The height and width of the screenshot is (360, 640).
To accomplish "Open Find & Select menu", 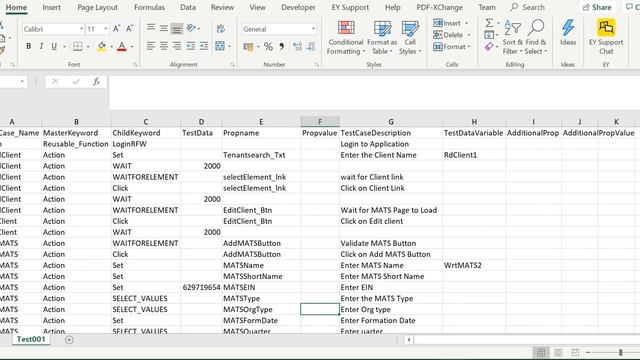I will click(x=536, y=38).
